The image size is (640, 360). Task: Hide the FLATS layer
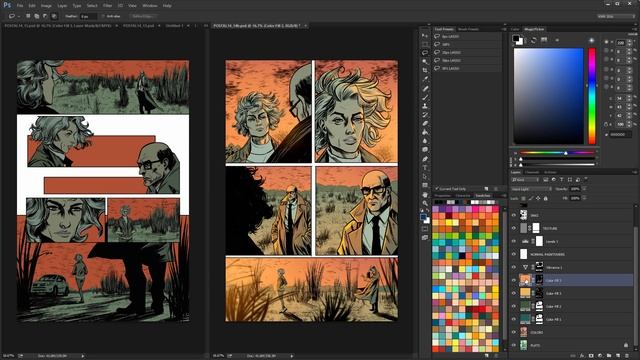(514, 345)
